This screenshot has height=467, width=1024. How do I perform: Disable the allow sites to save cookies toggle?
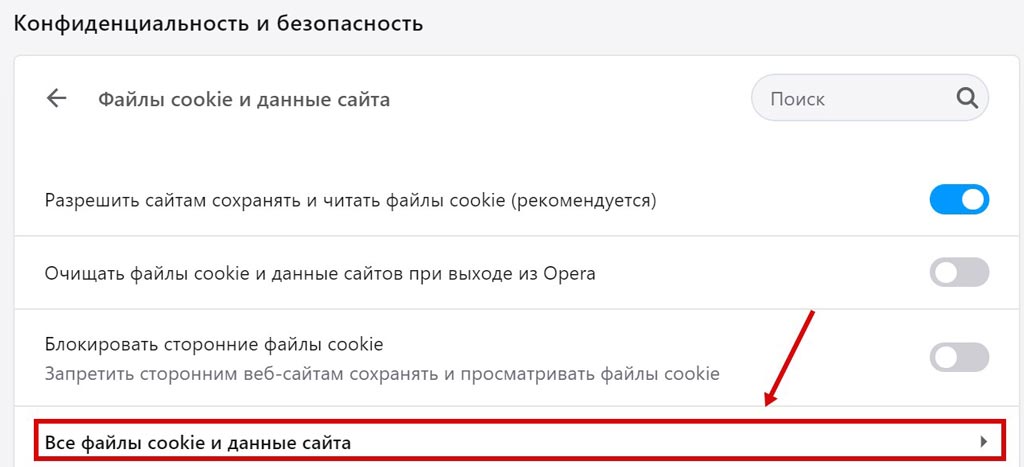click(x=959, y=200)
